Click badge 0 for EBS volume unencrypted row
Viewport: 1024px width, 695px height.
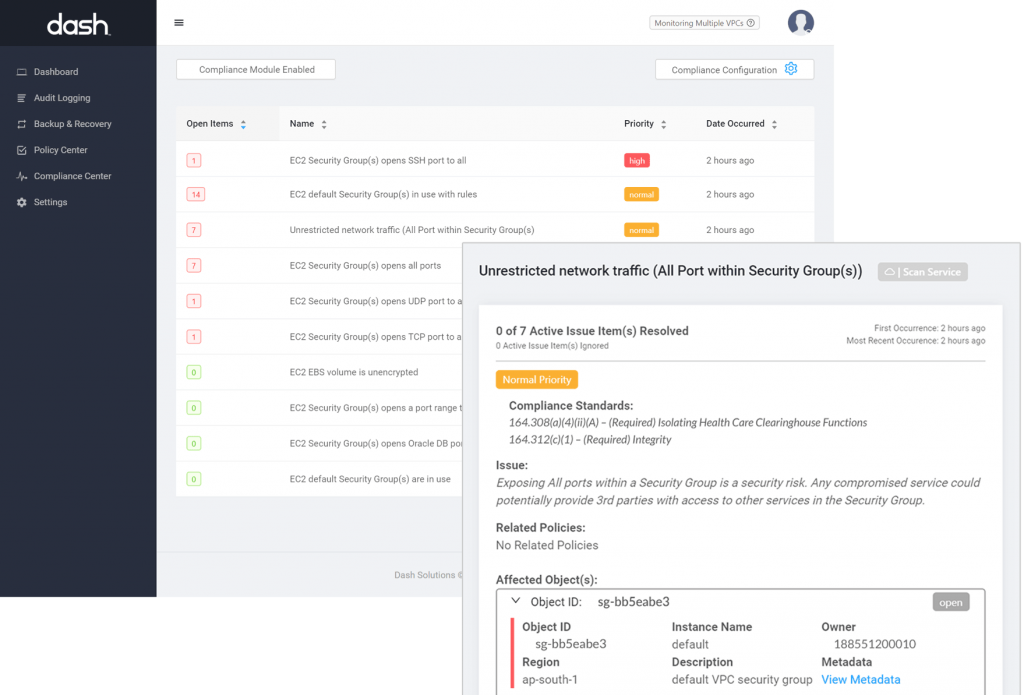[x=193, y=372]
